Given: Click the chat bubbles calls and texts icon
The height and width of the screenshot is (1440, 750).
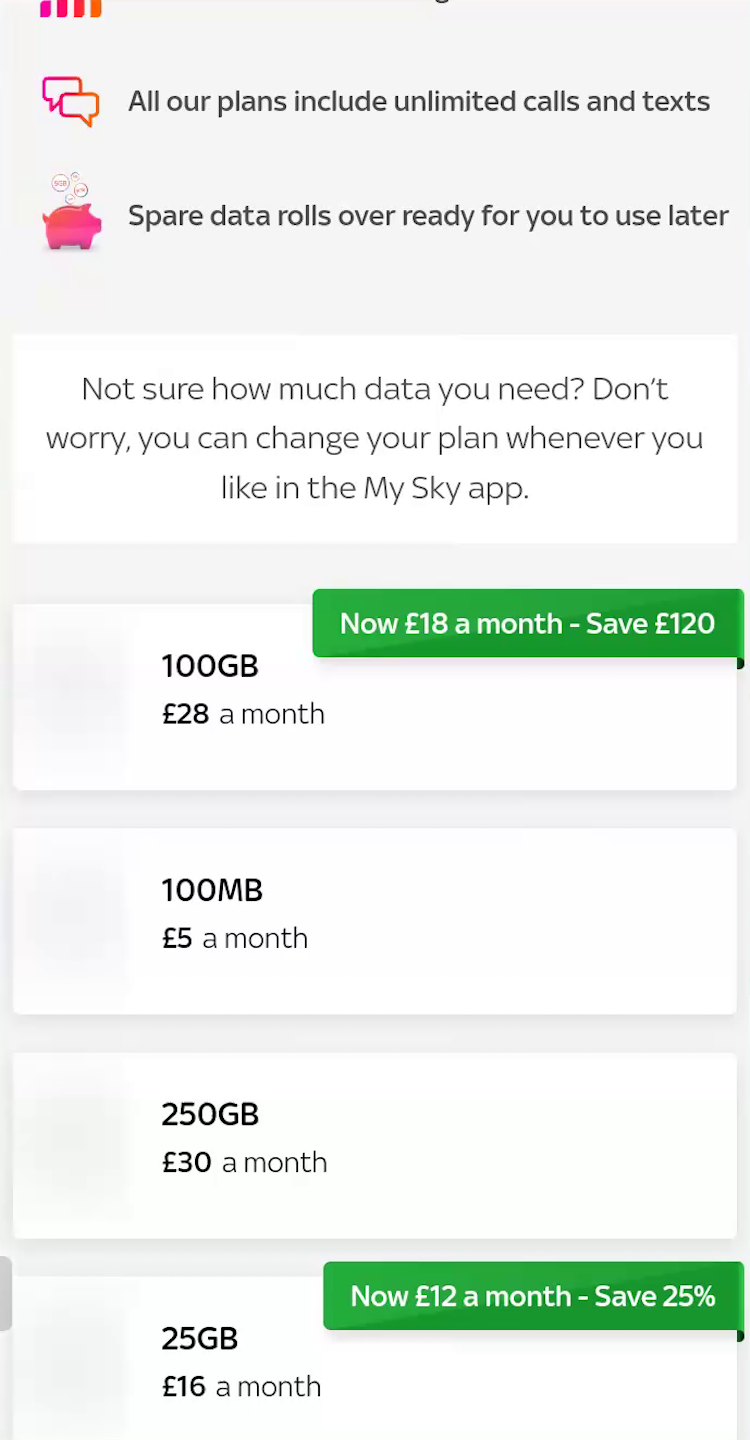Looking at the screenshot, I should pos(70,101).
